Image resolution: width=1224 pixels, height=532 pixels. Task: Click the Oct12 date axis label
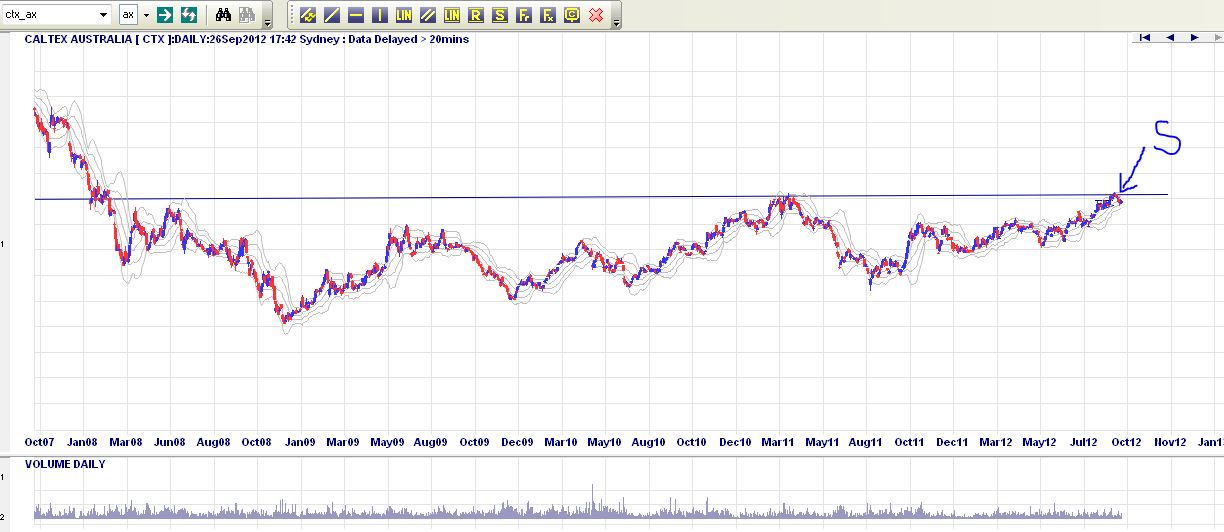point(1126,442)
